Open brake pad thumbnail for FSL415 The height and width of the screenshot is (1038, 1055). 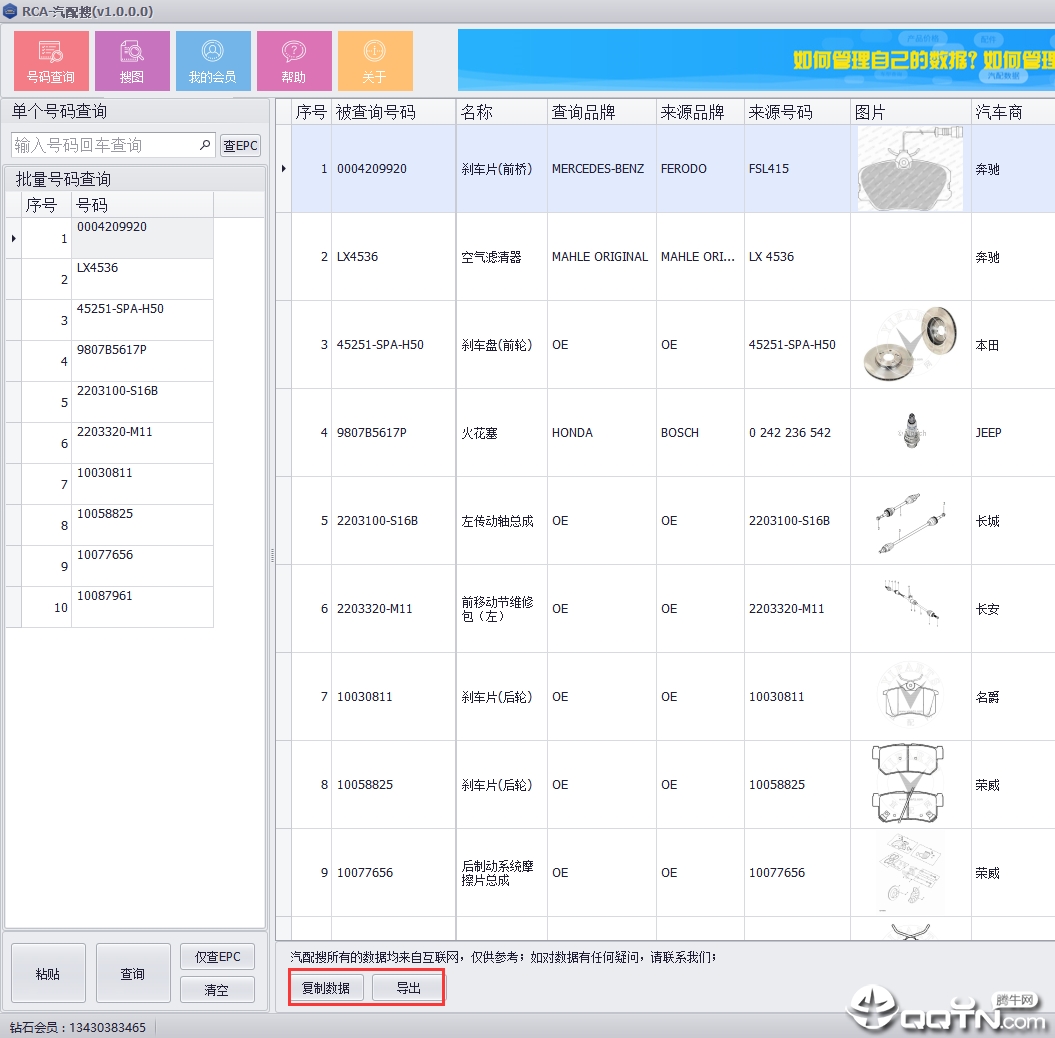coord(910,169)
